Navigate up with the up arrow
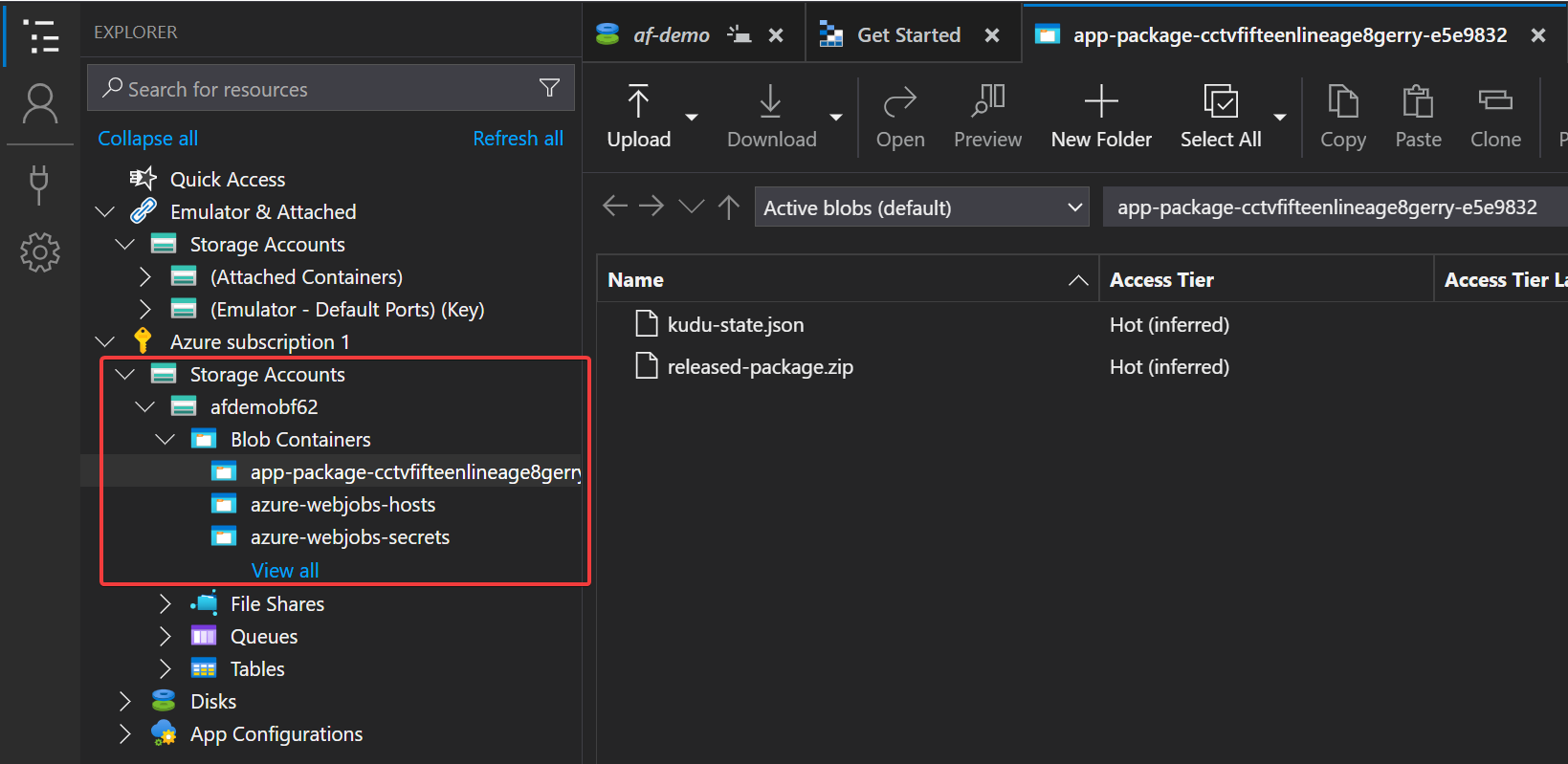1568x764 pixels. (x=729, y=207)
